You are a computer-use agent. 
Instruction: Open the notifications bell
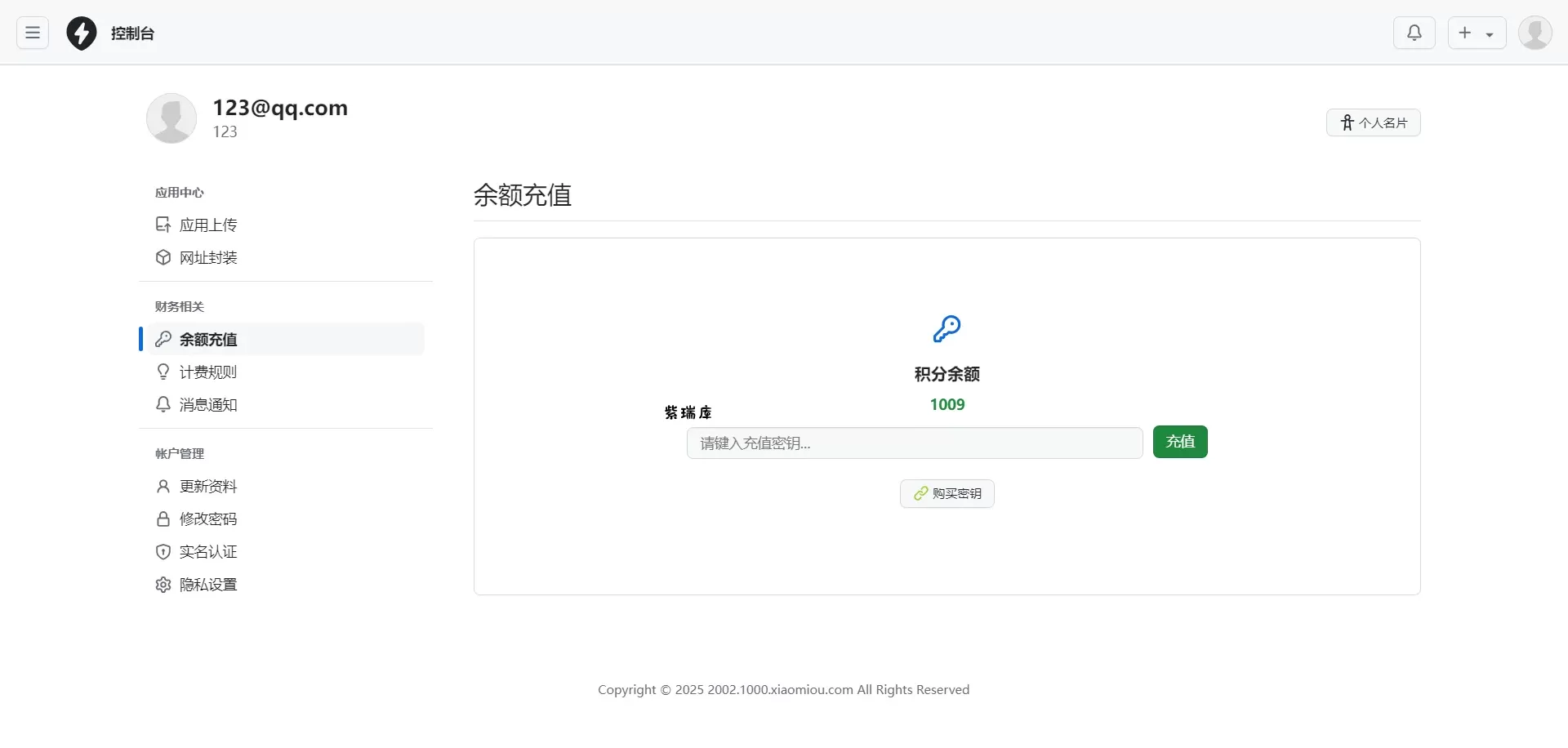click(x=1414, y=33)
